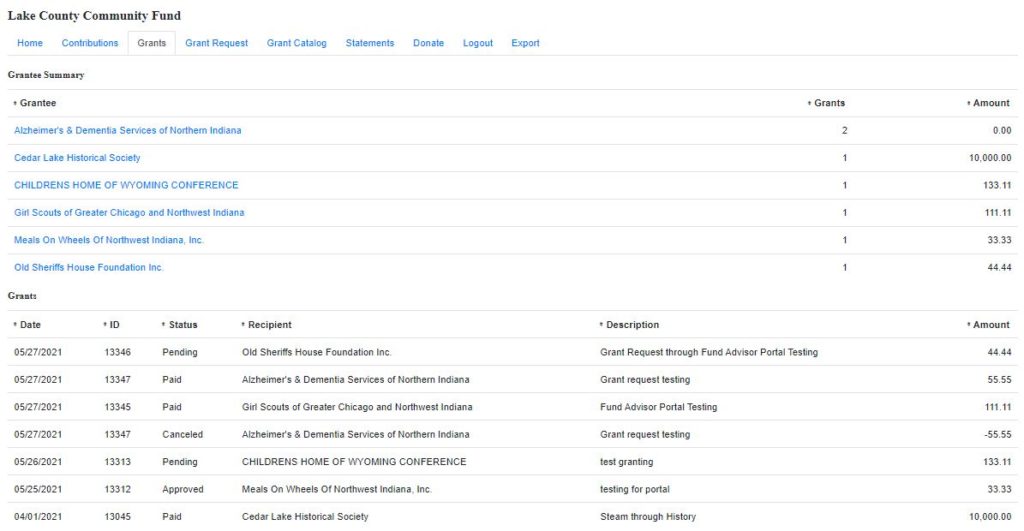Image resolution: width=1024 pixels, height=531 pixels.
Task: Select grant ID 13345 cell
Action: 118,407
